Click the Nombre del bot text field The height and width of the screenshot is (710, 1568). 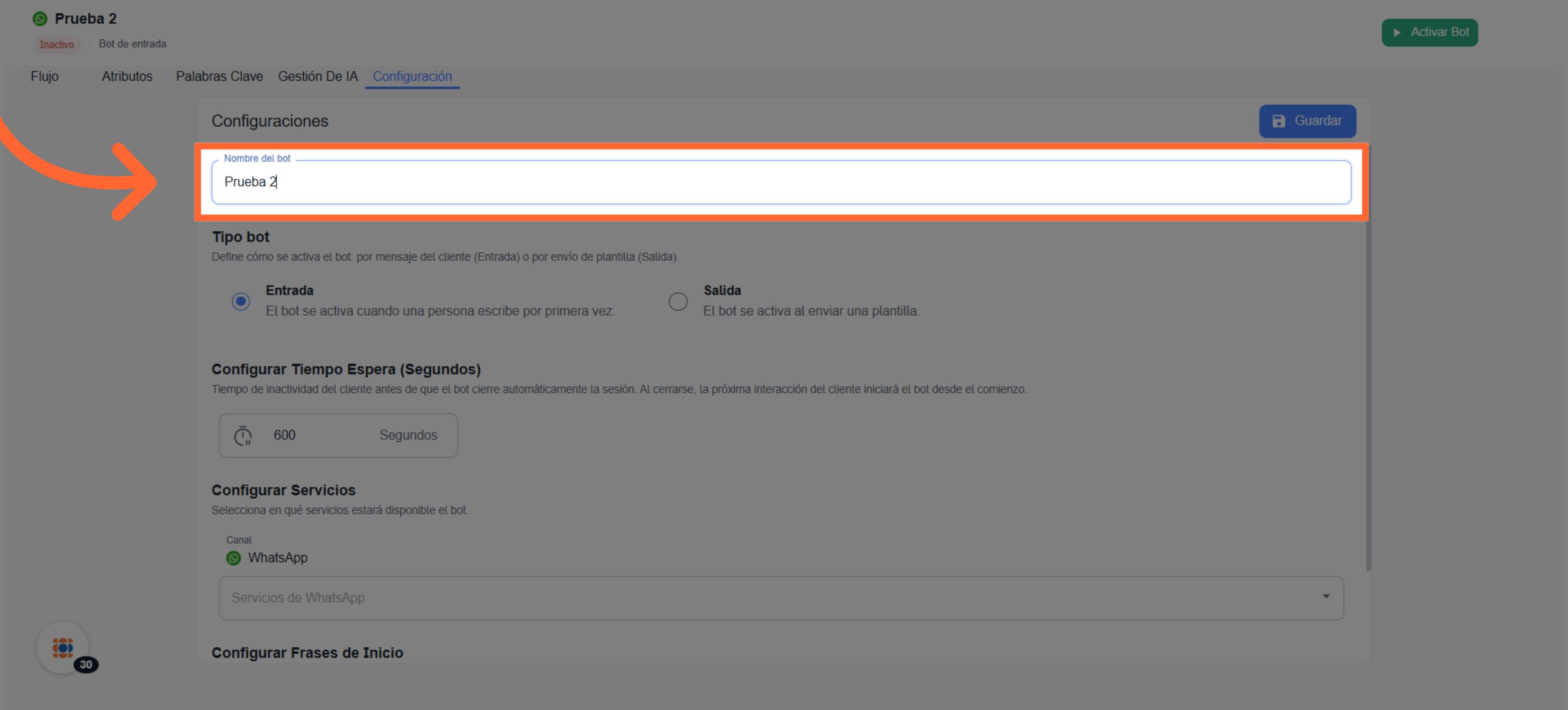click(x=781, y=182)
